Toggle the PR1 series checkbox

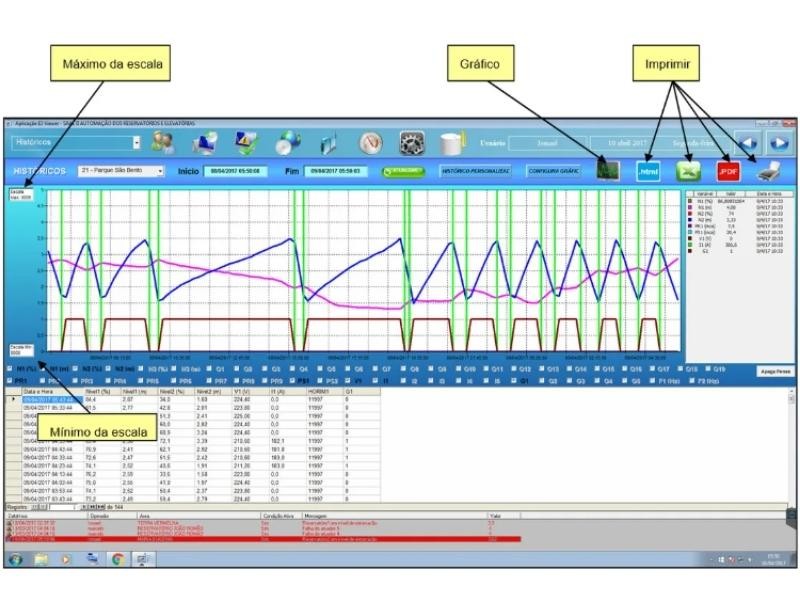(9, 381)
